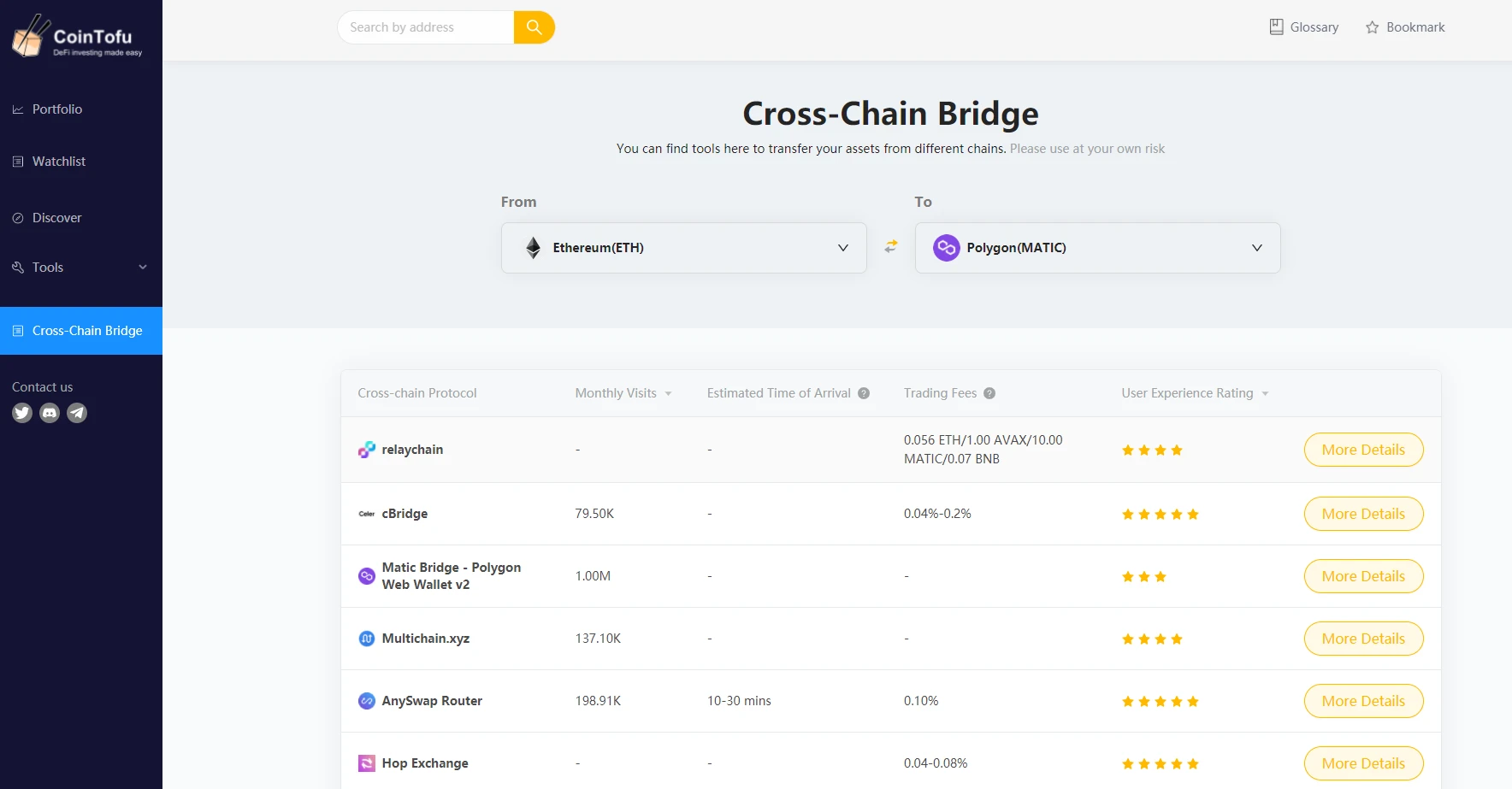
Task: Click the Multichain.xyz protocol name
Action: 425,639
